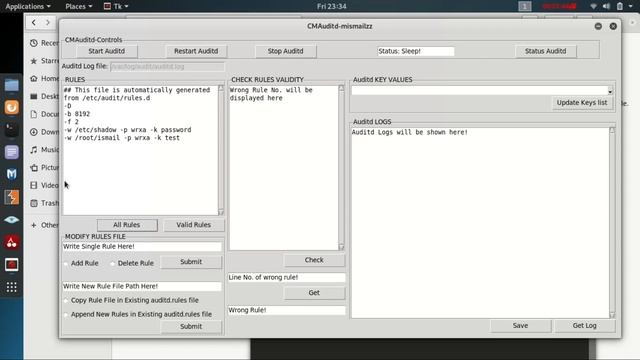
Task: Open Trash in Files sidebar
Action: pyautogui.click(x=44, y=203)
